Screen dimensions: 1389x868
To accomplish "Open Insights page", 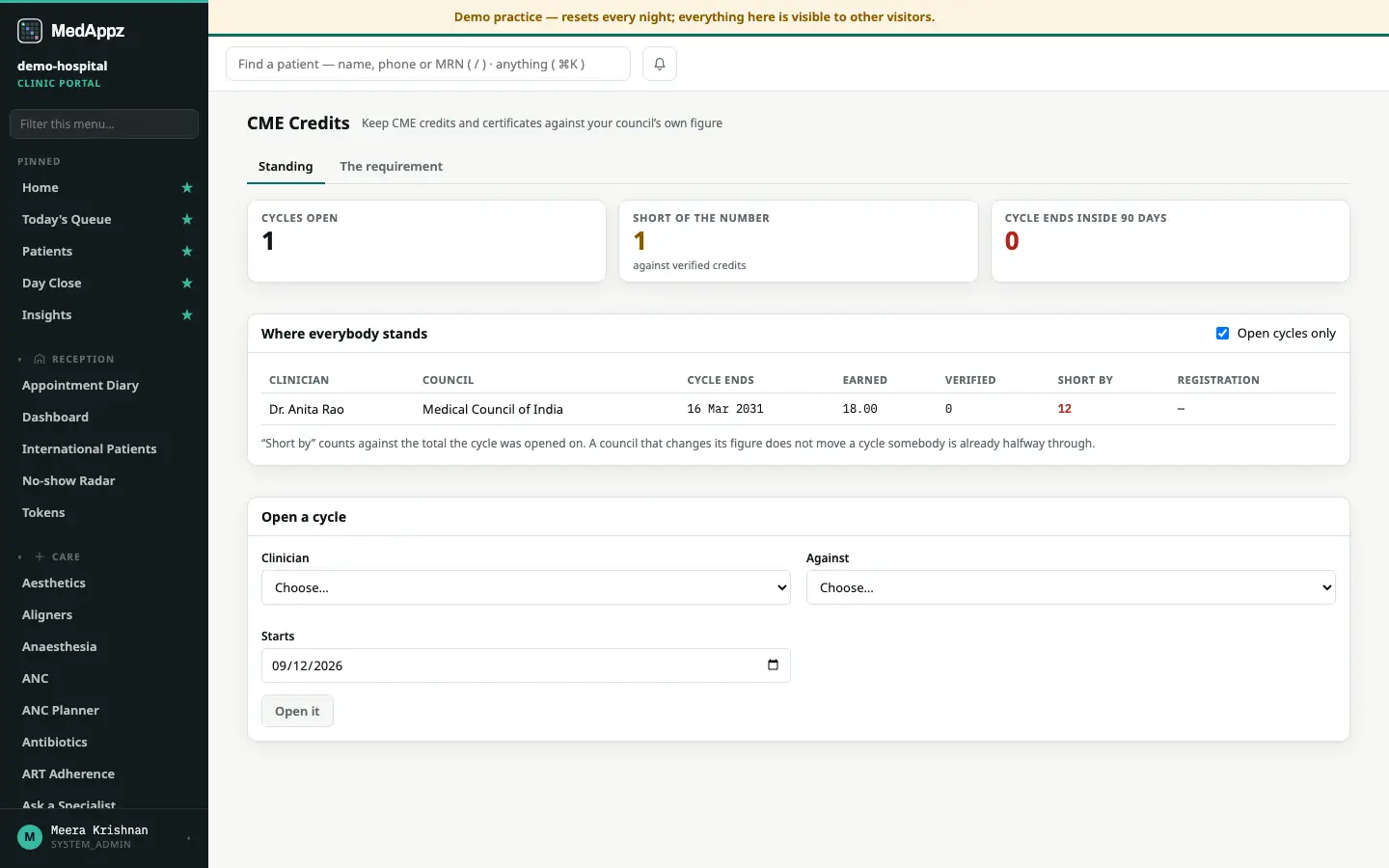I will click(46, 315).
